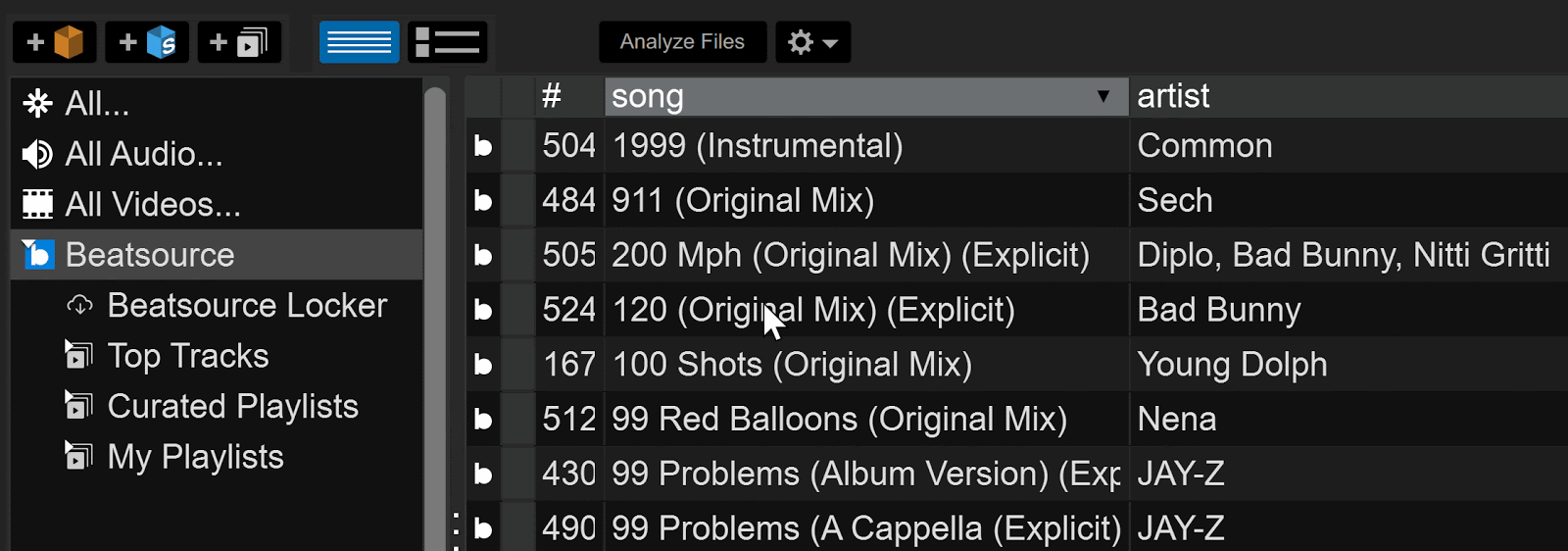Click the Beatsource logo icon in the sidebar
The image size is (1568, 551).
pos(37,255)
